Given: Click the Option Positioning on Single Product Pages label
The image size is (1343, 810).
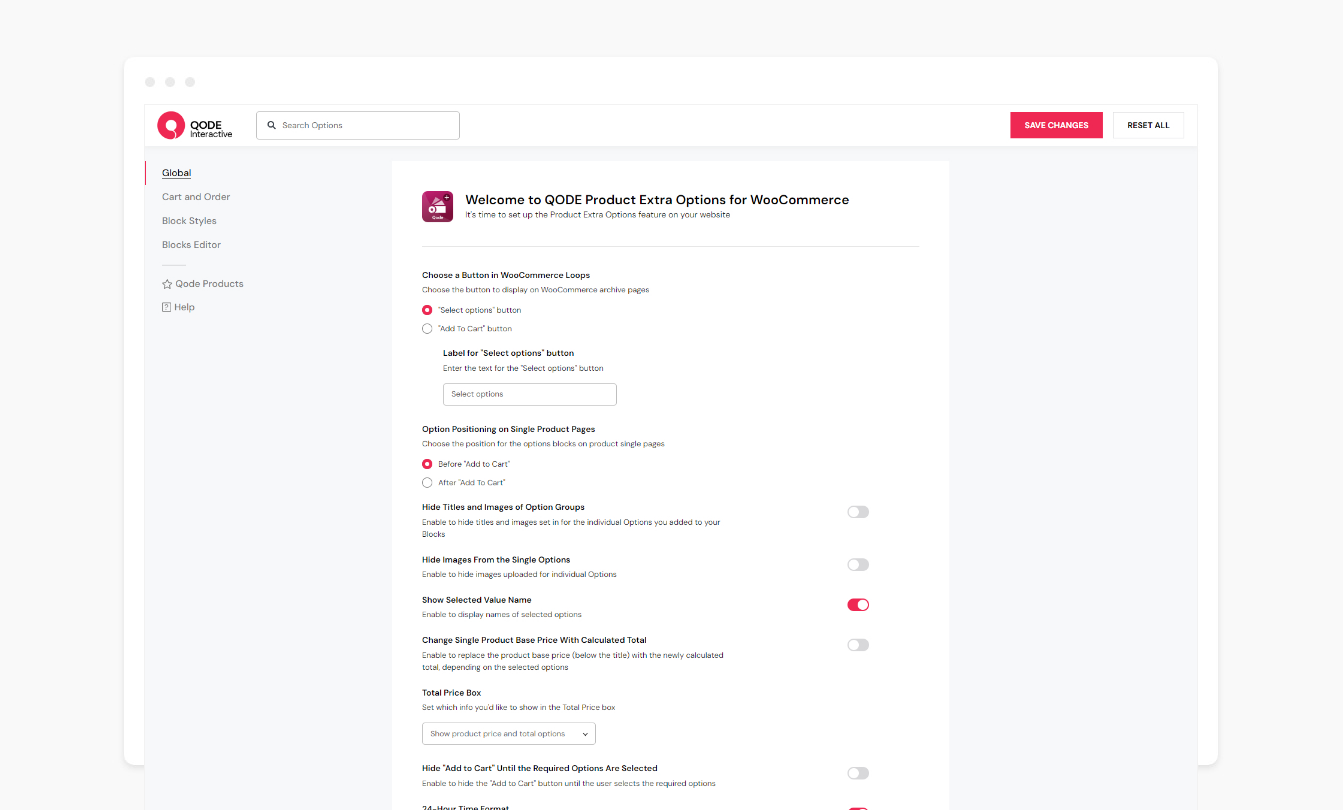Looking at the screenshot, I should click(508, 429).
